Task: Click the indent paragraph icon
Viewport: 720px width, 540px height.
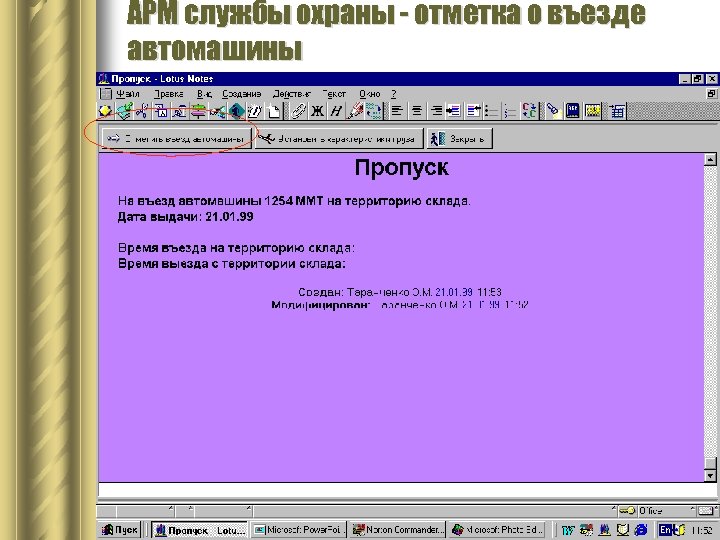Action: click(454, 111)
